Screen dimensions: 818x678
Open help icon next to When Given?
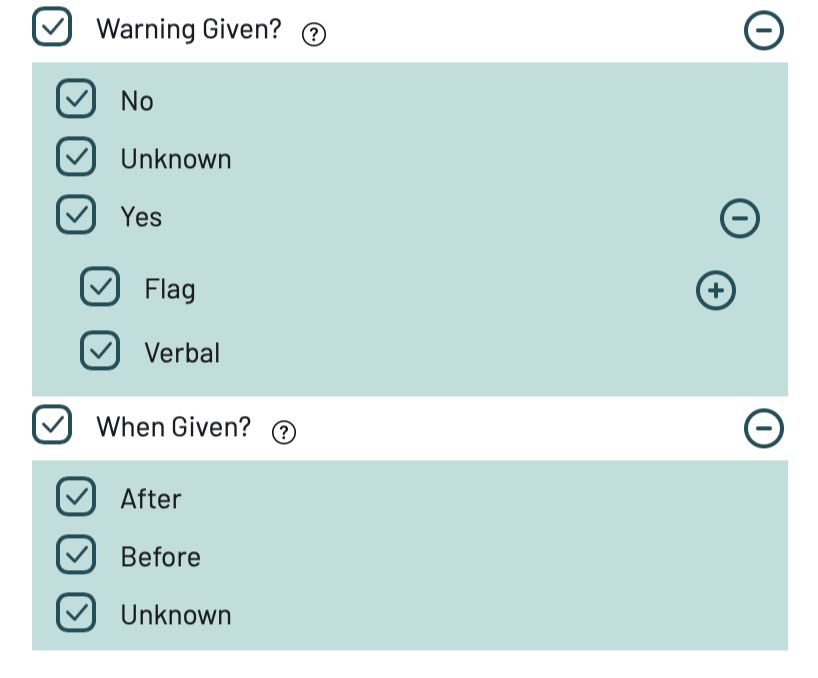[284, 432]
